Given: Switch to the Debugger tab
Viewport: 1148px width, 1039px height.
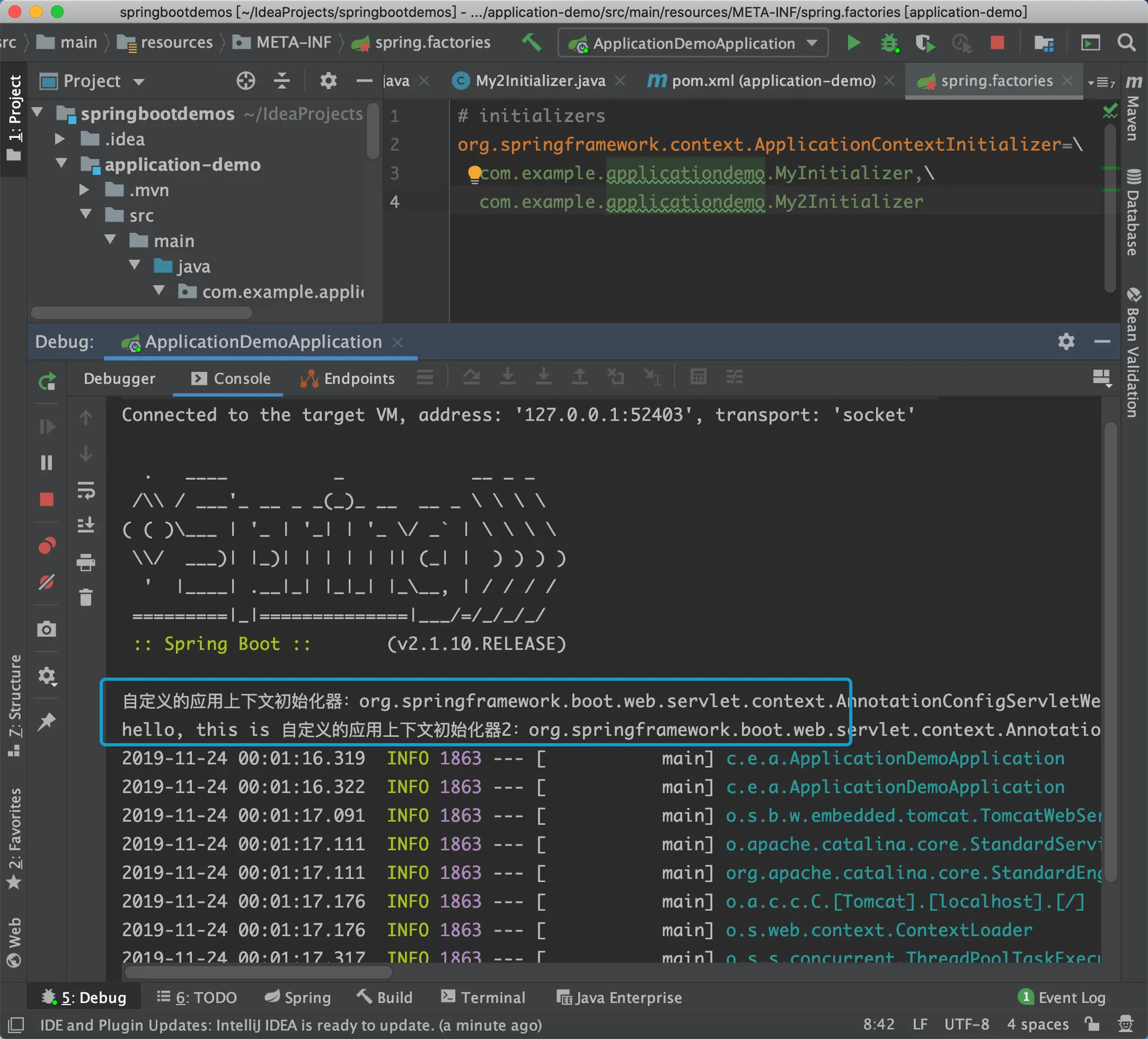Looking at the screenshot, I should 119,378.
